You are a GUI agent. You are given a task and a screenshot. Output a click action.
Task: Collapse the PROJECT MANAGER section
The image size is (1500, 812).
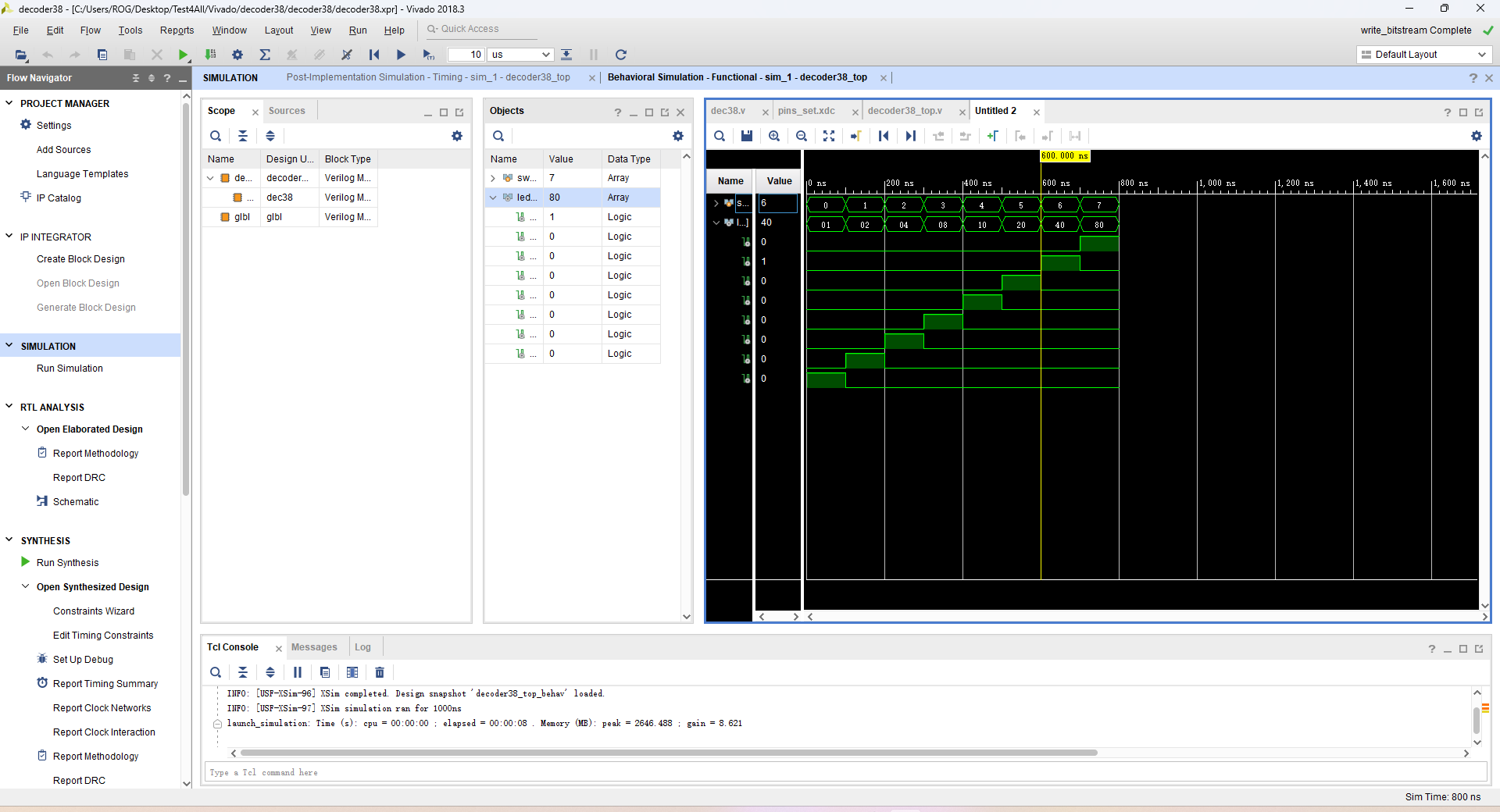[9, 103]
